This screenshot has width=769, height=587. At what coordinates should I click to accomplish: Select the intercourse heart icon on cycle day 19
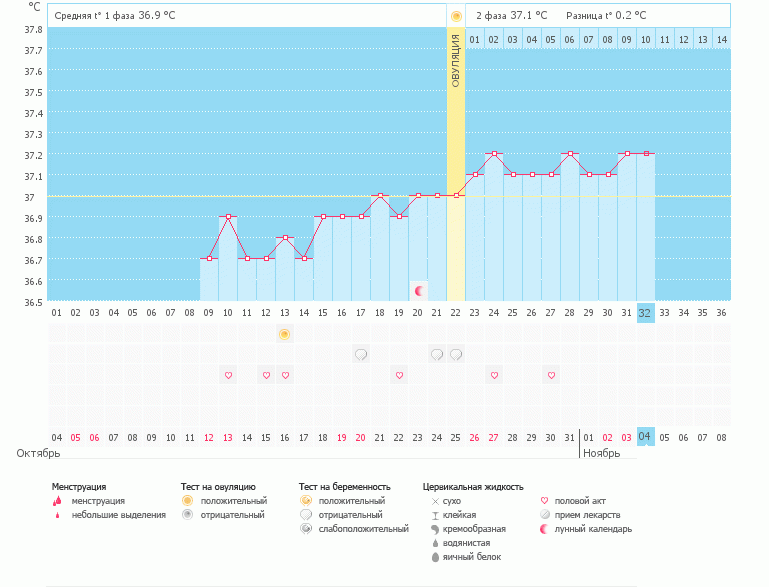point(399,375)
